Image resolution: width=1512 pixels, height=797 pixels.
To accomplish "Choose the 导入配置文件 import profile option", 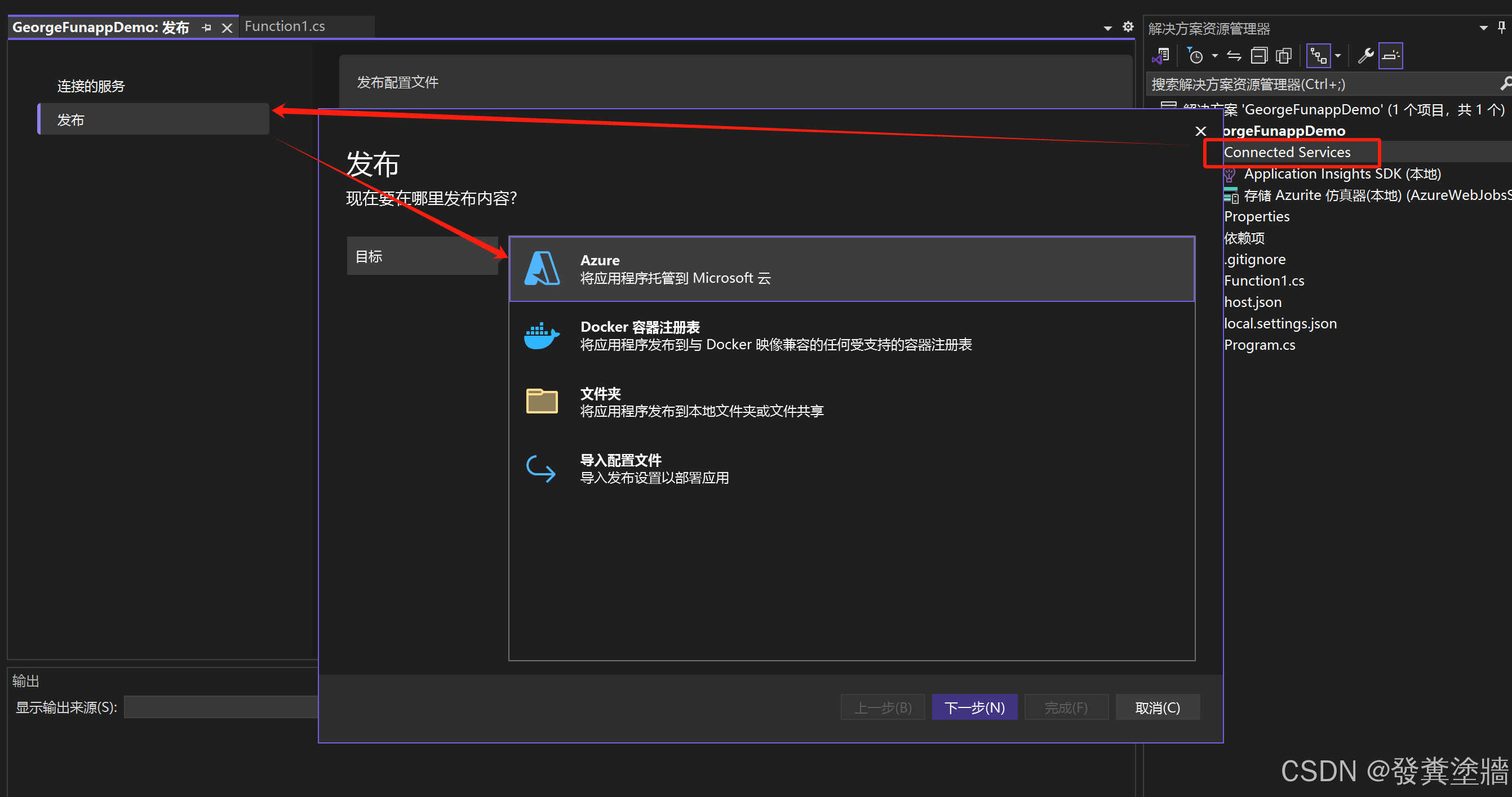I will click(852, 469).
